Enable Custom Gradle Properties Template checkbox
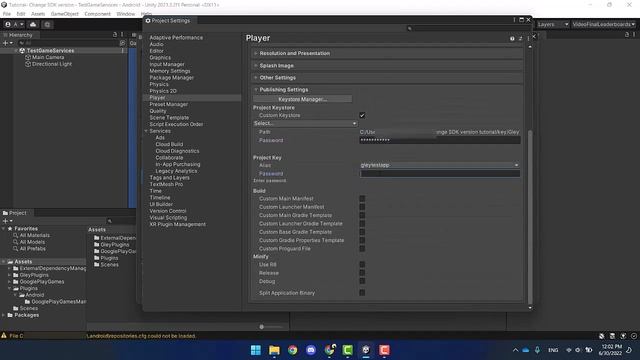This screenshot has width=640, height=360. pyautogui.click(x=362, y=240)
